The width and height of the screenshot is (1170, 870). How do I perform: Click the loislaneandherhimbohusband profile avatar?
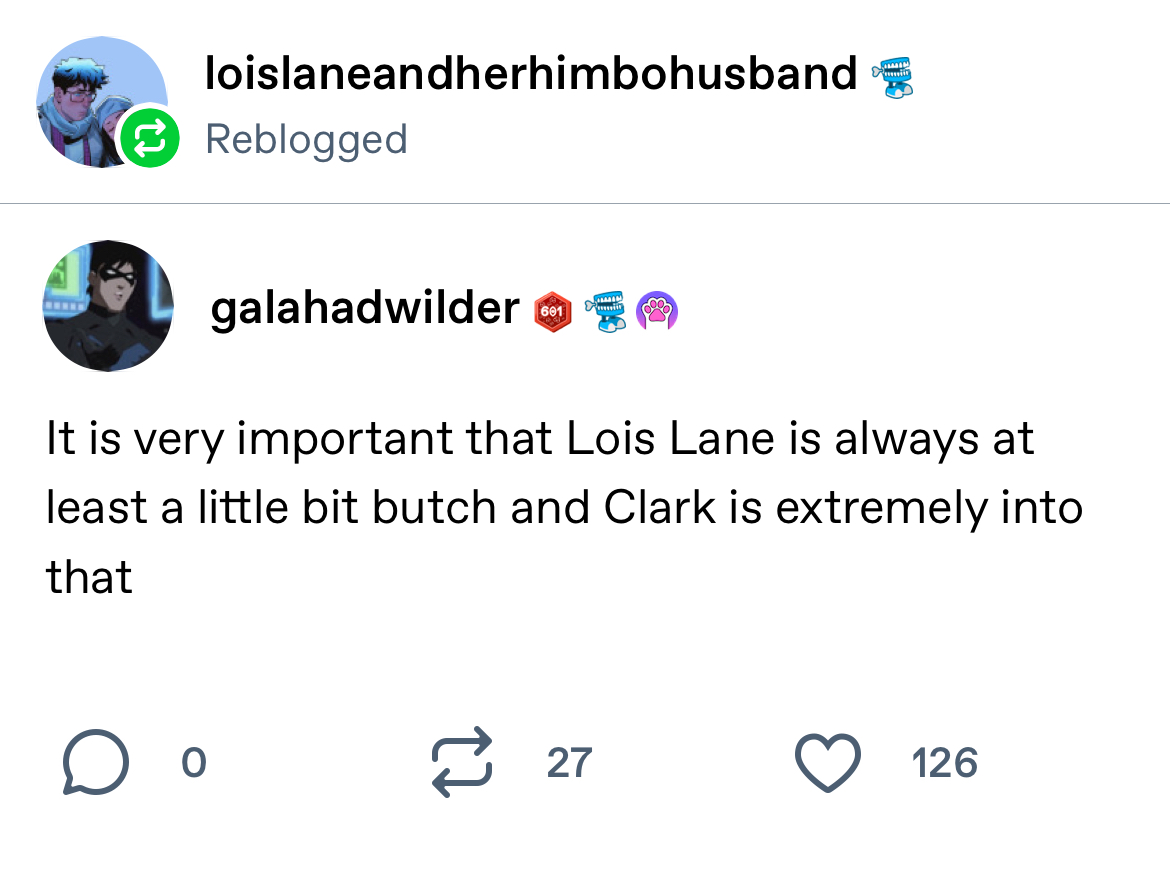pyautogui.click(x=98, y=102)
